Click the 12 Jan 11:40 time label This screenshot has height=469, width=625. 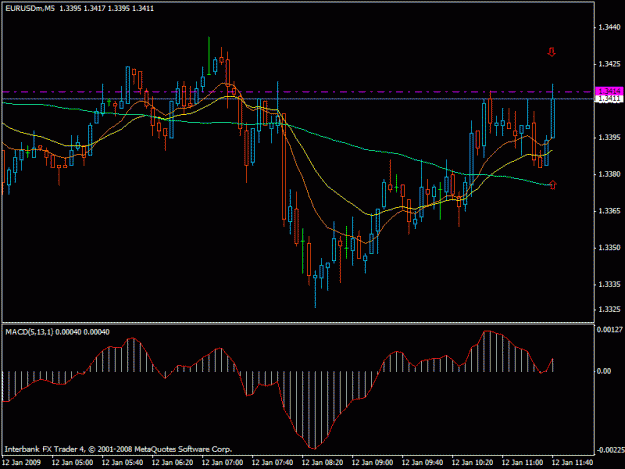[x=572, y=462]
